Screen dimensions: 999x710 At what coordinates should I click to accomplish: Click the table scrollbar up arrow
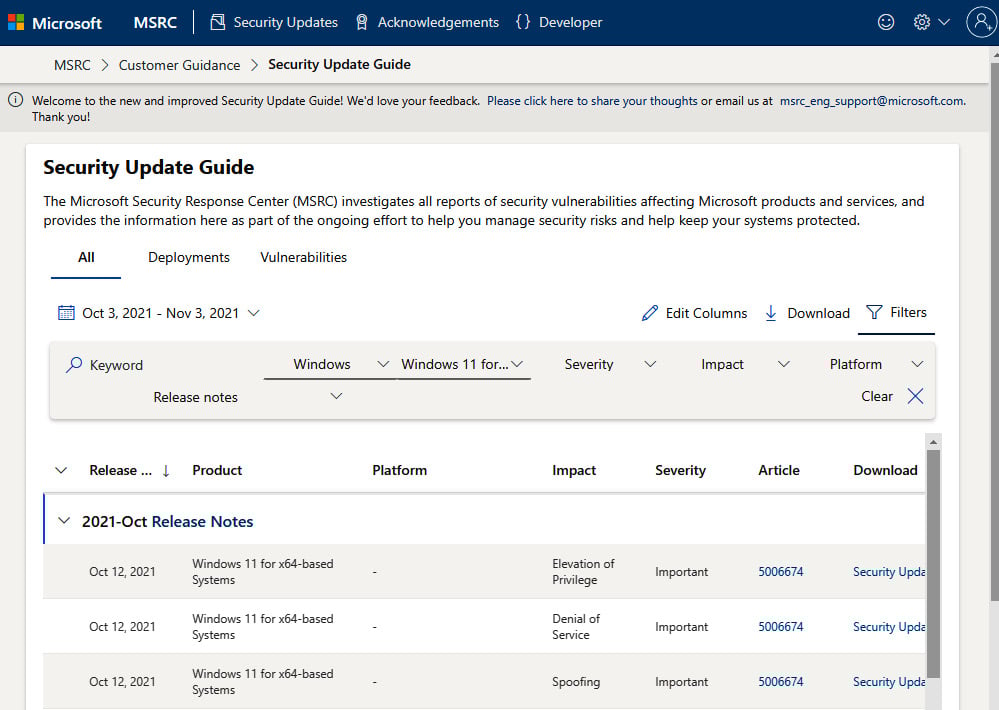click(933, 442)
